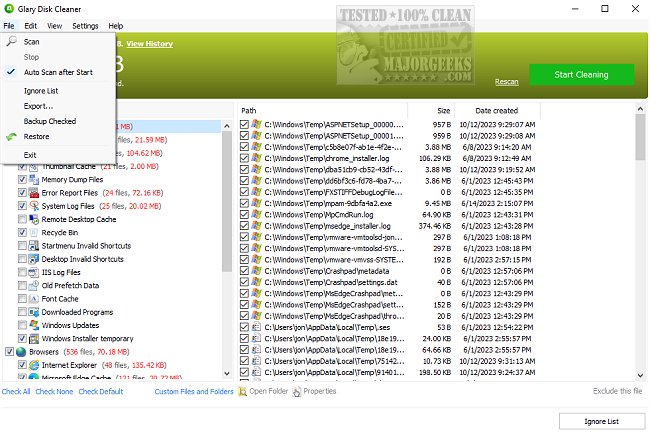650x434 pixels.
Task: Uncheck the Memory Dump Files checkbox
Action: coord(22,179)
